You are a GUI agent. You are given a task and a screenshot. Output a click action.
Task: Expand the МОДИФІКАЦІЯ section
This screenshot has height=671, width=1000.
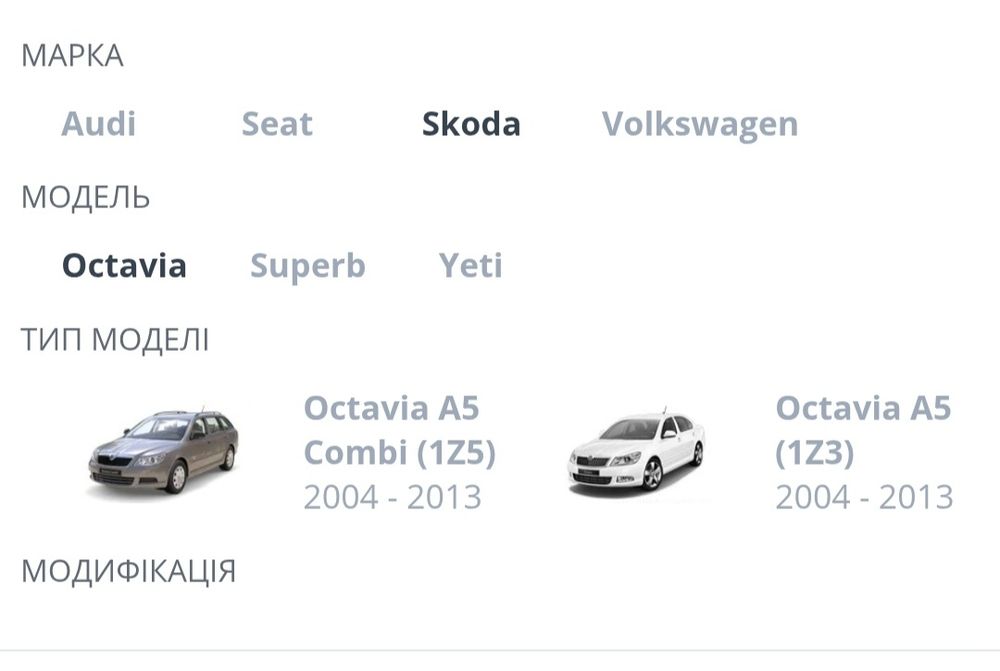(129, 572)
